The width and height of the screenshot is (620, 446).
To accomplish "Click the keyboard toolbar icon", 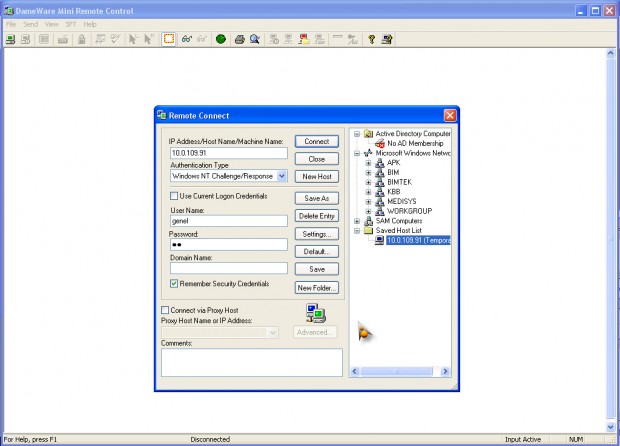I will (x=63, y=39).
